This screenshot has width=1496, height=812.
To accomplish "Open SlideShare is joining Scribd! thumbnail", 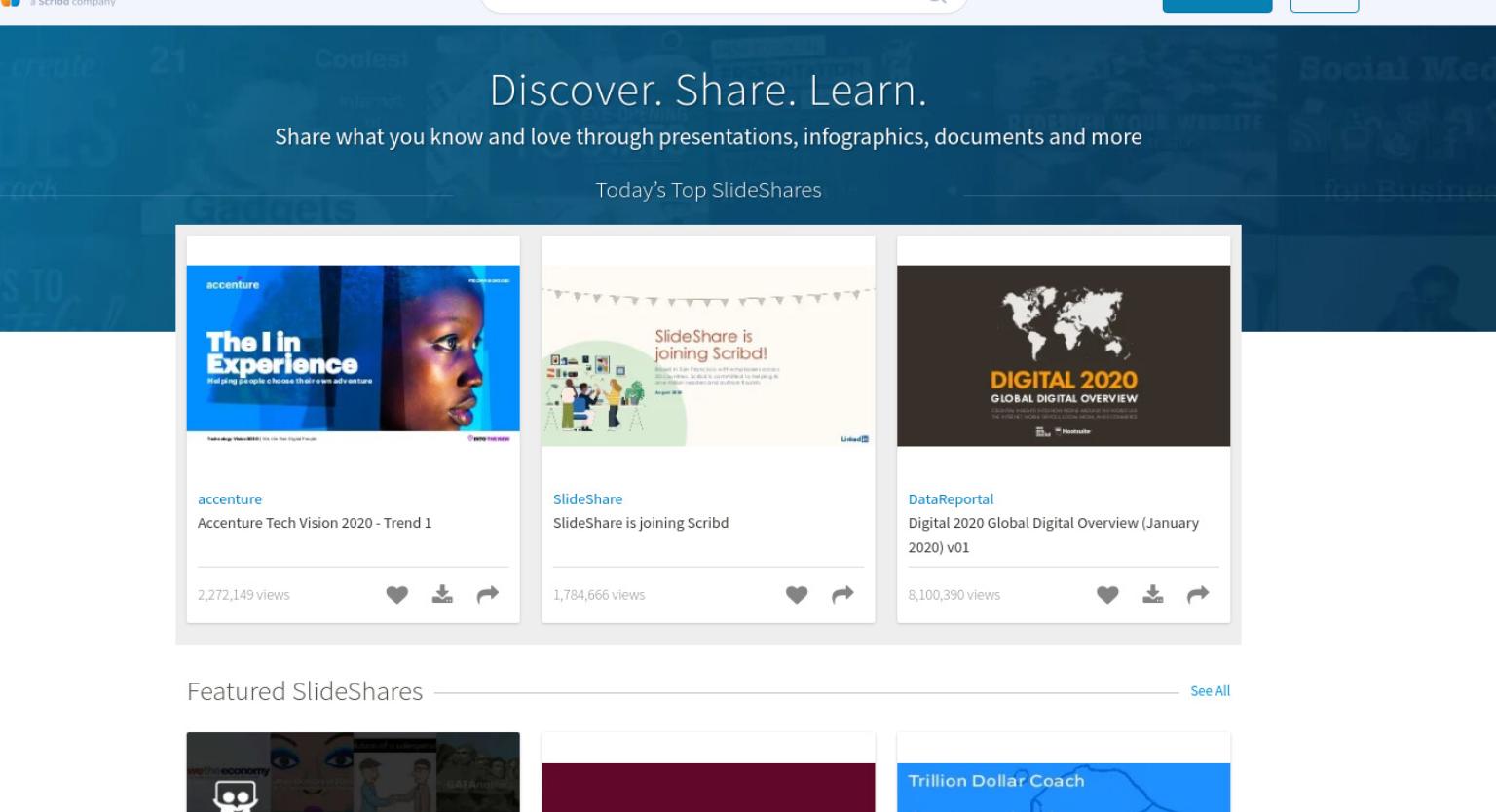I will [x=708, y=356].
